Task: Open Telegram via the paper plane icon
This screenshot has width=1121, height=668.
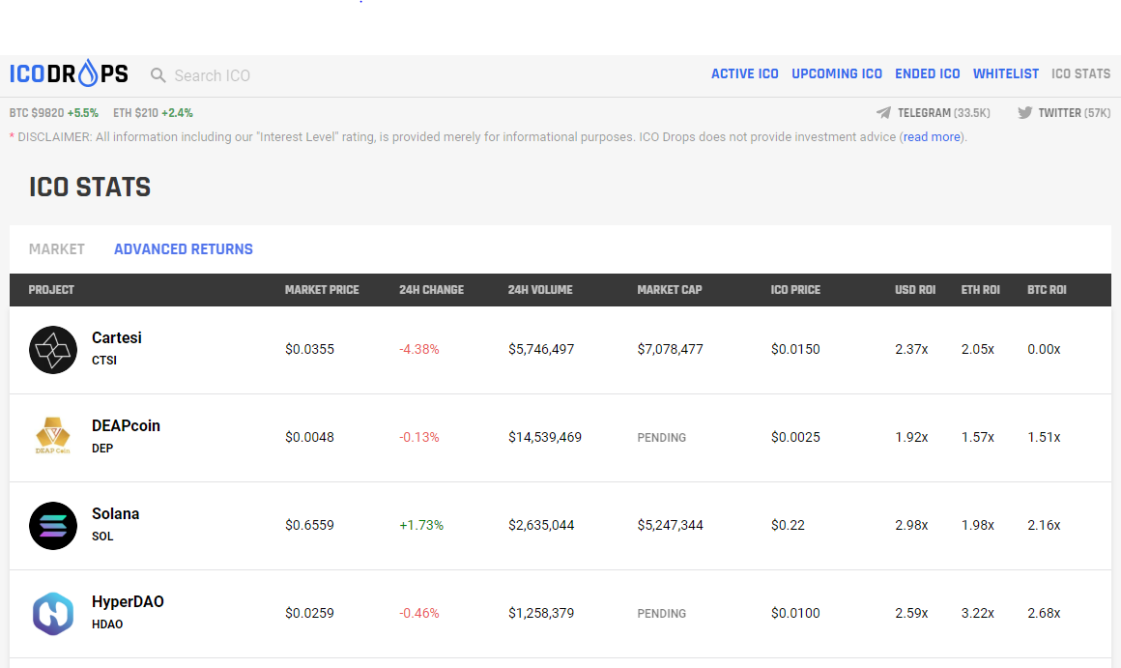Action: pos(884,112)
